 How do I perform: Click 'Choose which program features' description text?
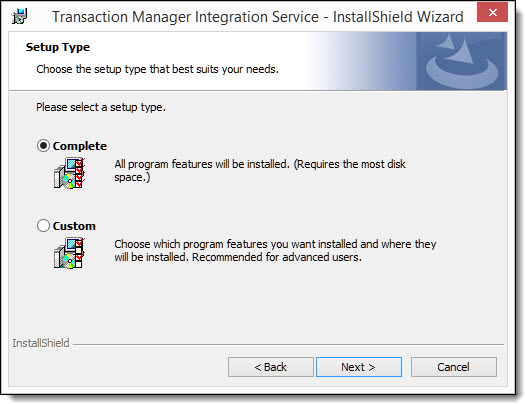pyautogui.click(x=275, y=250)
